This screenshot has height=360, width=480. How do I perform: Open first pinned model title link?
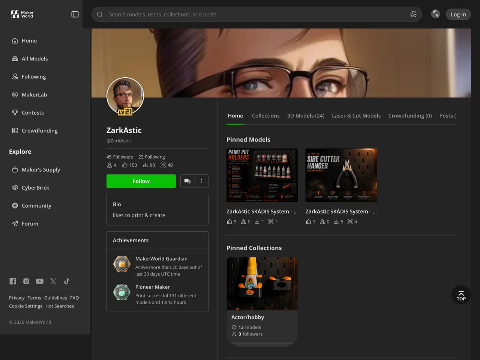[x=262, y=211]
